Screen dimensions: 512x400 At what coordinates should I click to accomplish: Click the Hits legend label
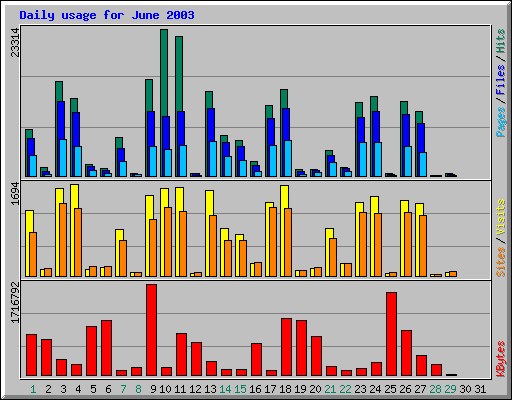[501, 41]
